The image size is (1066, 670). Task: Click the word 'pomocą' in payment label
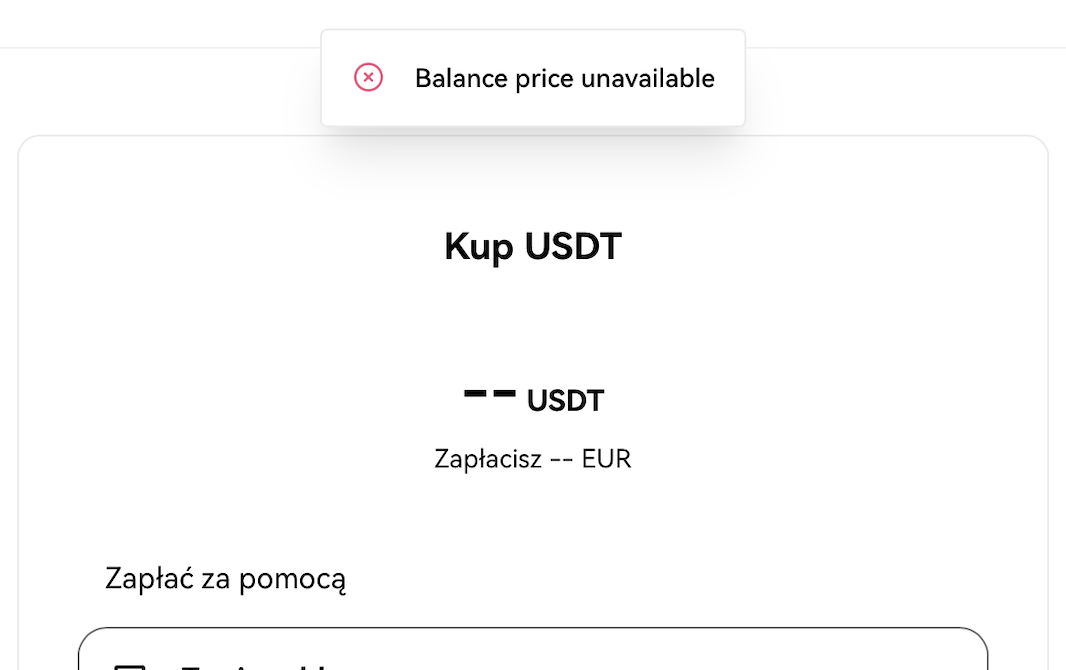coord(292,580)
